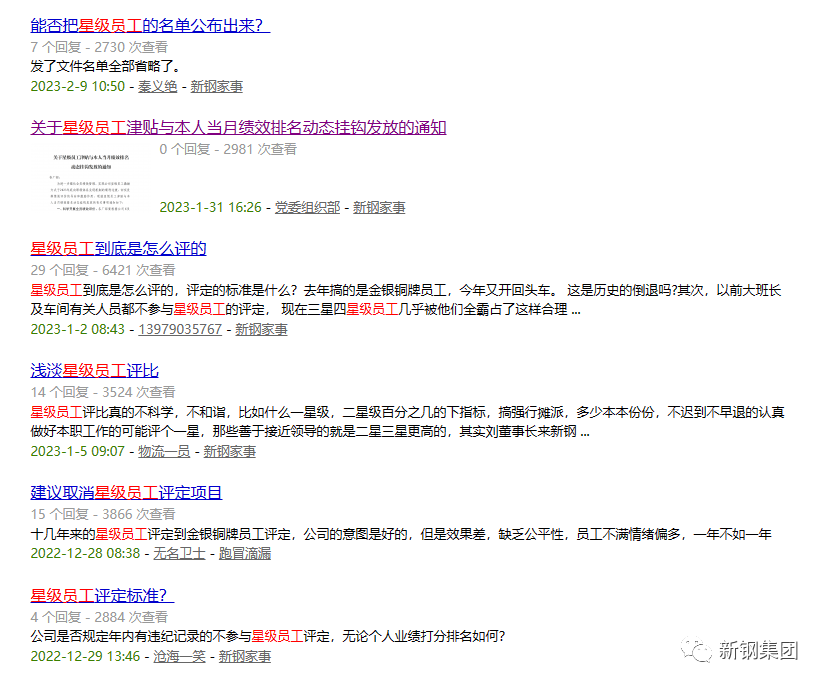The width and height of the screenshot is (825, 686).
Task: Open 新钢家事 board beside 秦义绝
Action: tap(216, 86)
